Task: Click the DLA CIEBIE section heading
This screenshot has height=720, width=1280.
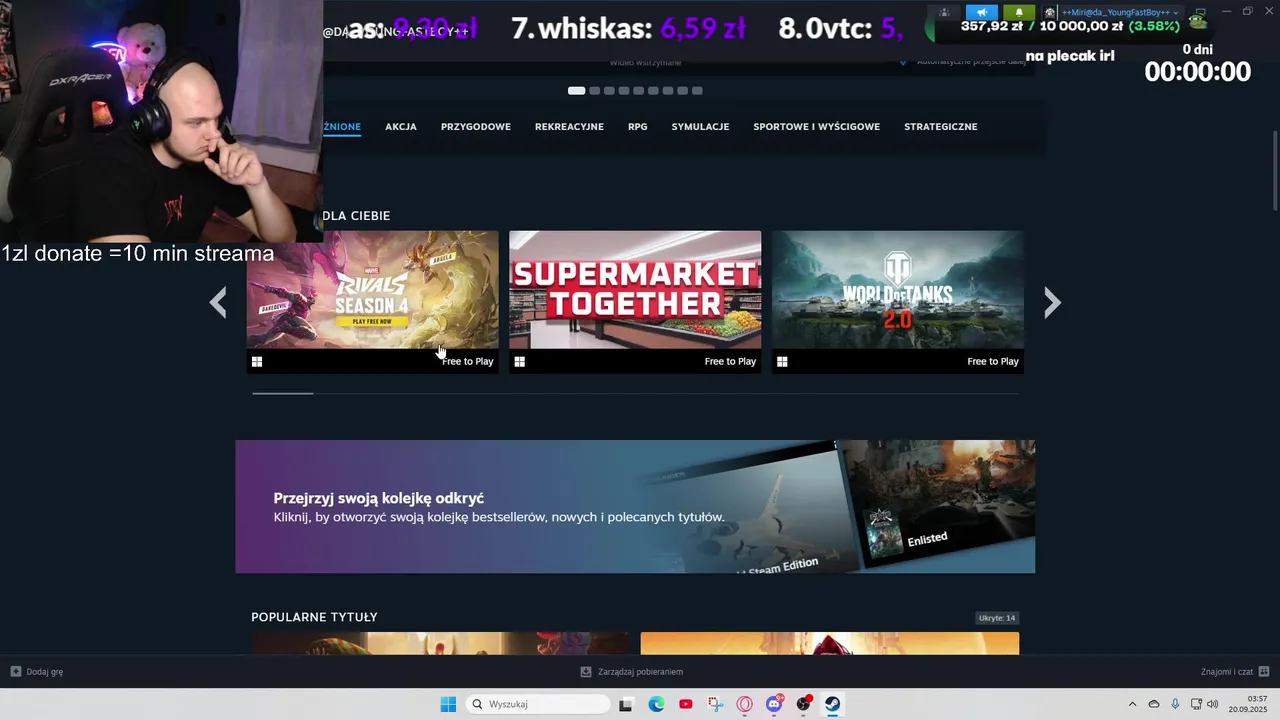Action: pos(356,216)
